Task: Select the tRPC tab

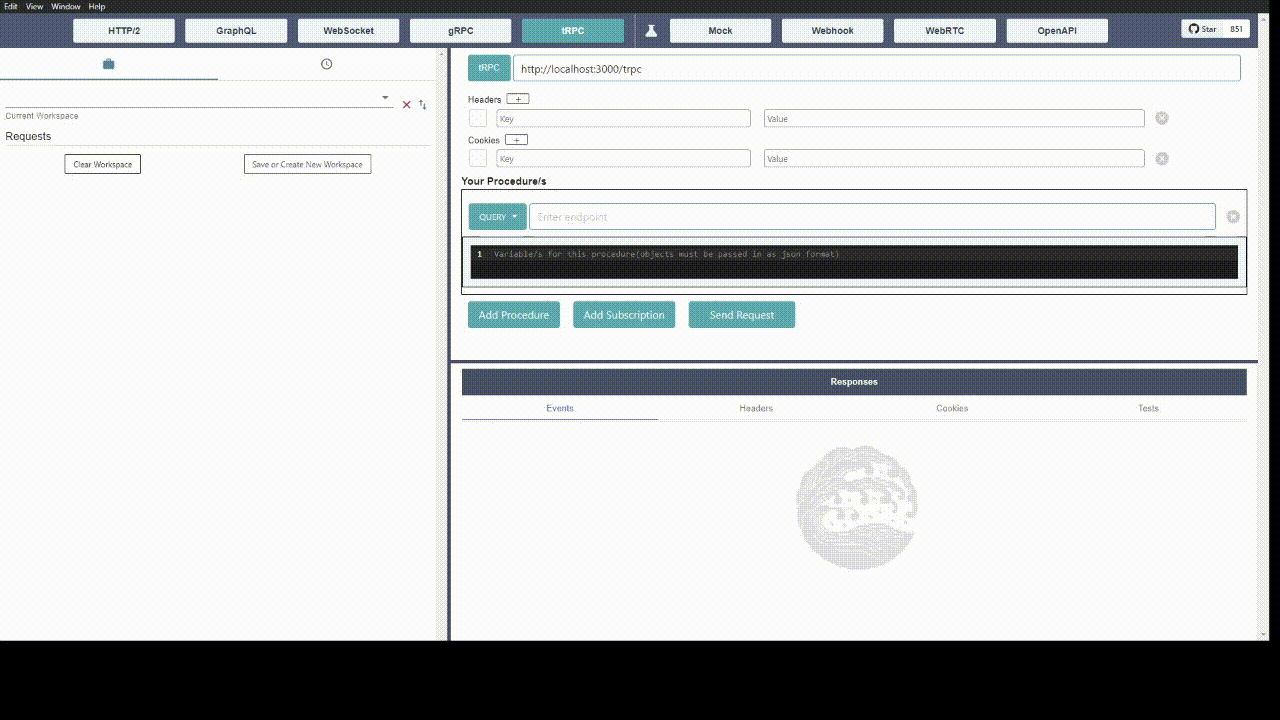Action: [573, 31]
